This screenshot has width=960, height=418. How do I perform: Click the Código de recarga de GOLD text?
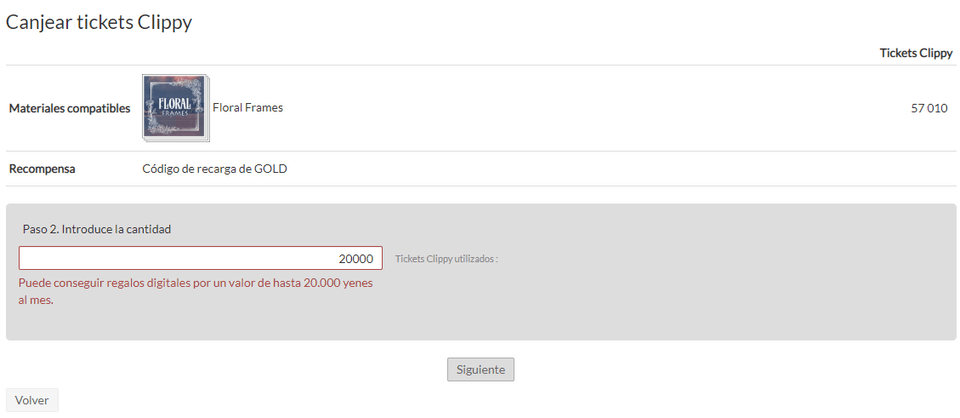click(215, 169)
